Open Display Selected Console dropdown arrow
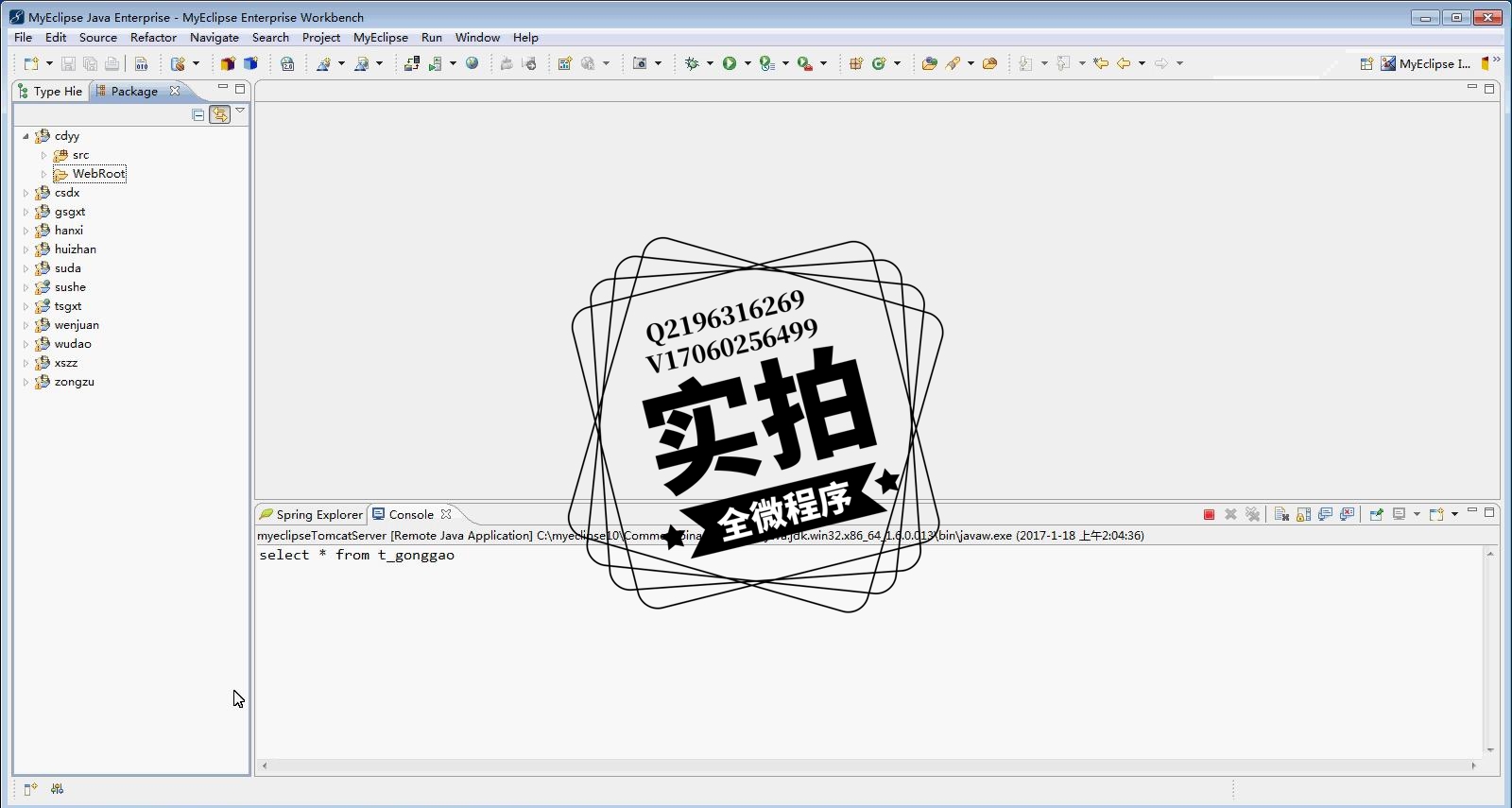1512x808 pixels. (x=1417, y=514)
